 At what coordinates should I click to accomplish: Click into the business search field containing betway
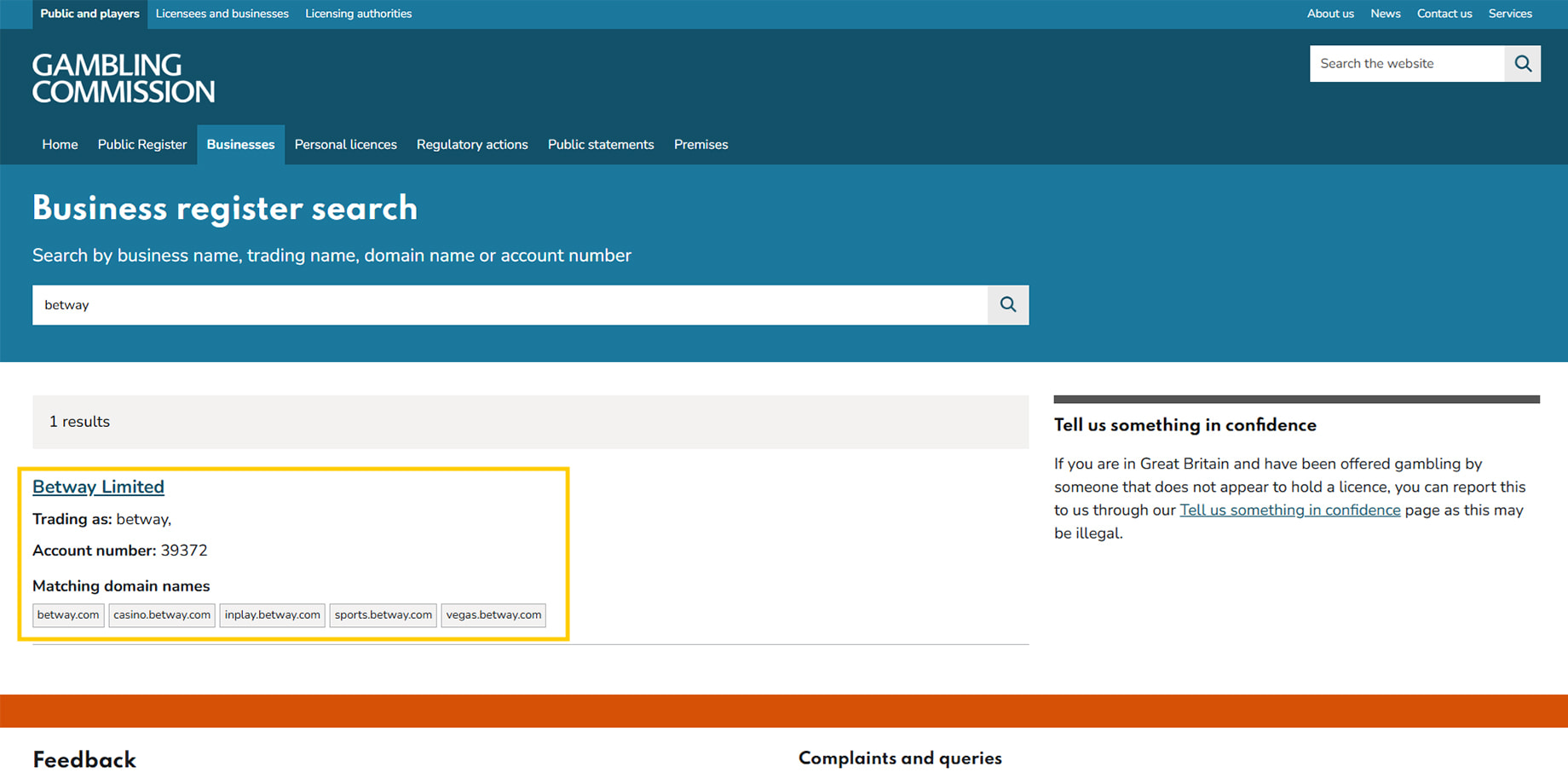[510, 305]
